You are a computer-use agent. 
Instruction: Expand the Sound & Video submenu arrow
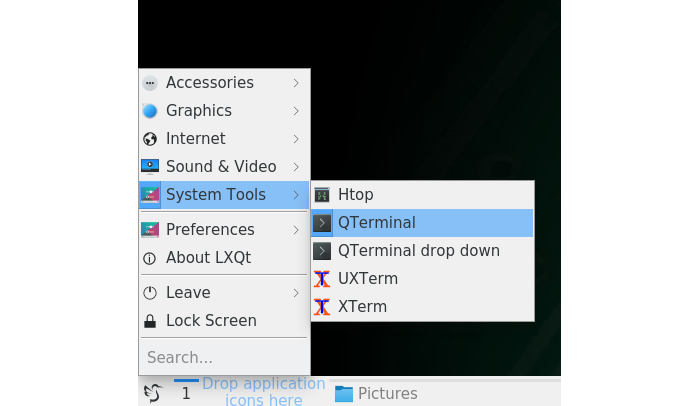point(296,167)
